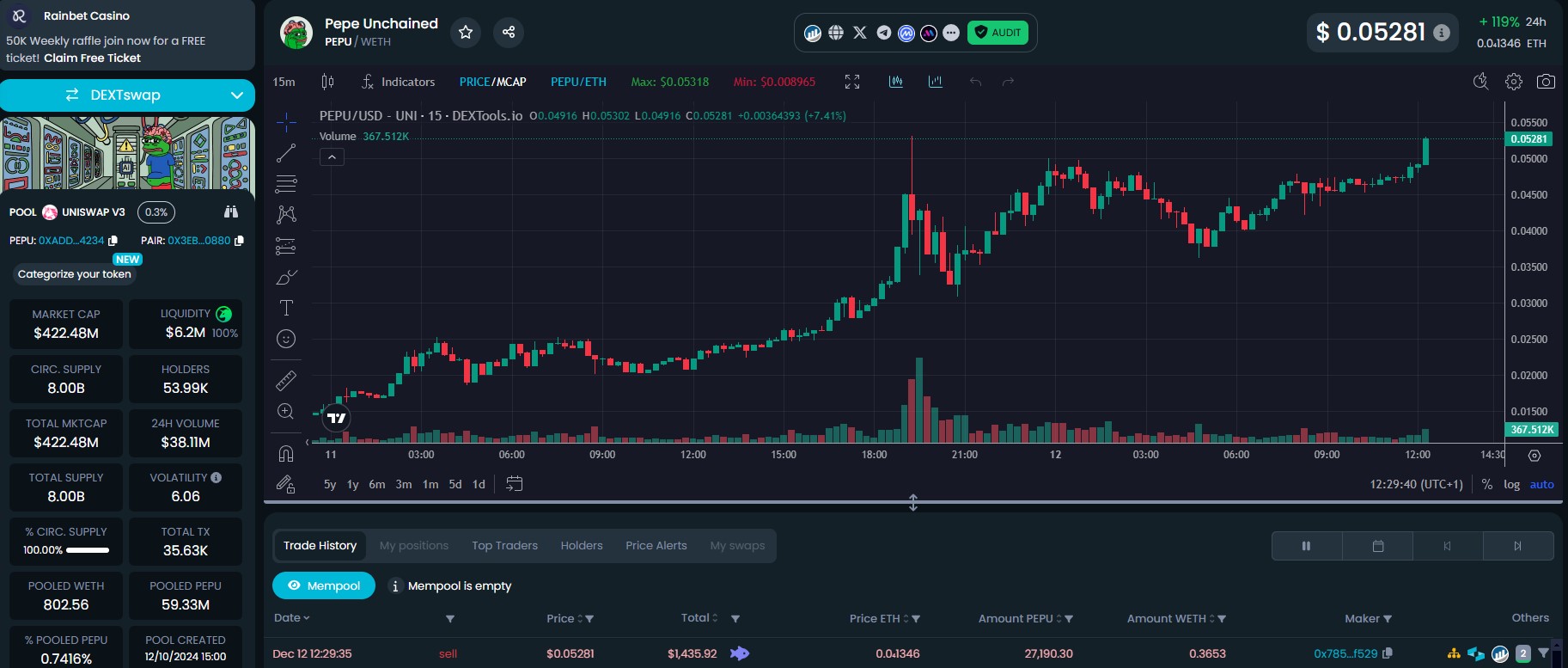Image resolution: width=1568 pixels, height=668 pixels.
Task: Set chart range to 5y
Action: 330,484
